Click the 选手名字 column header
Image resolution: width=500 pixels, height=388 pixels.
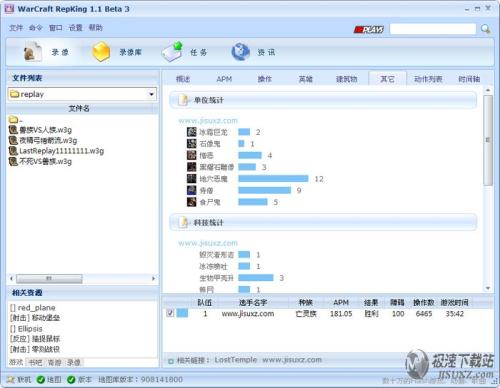pos(253,302)
